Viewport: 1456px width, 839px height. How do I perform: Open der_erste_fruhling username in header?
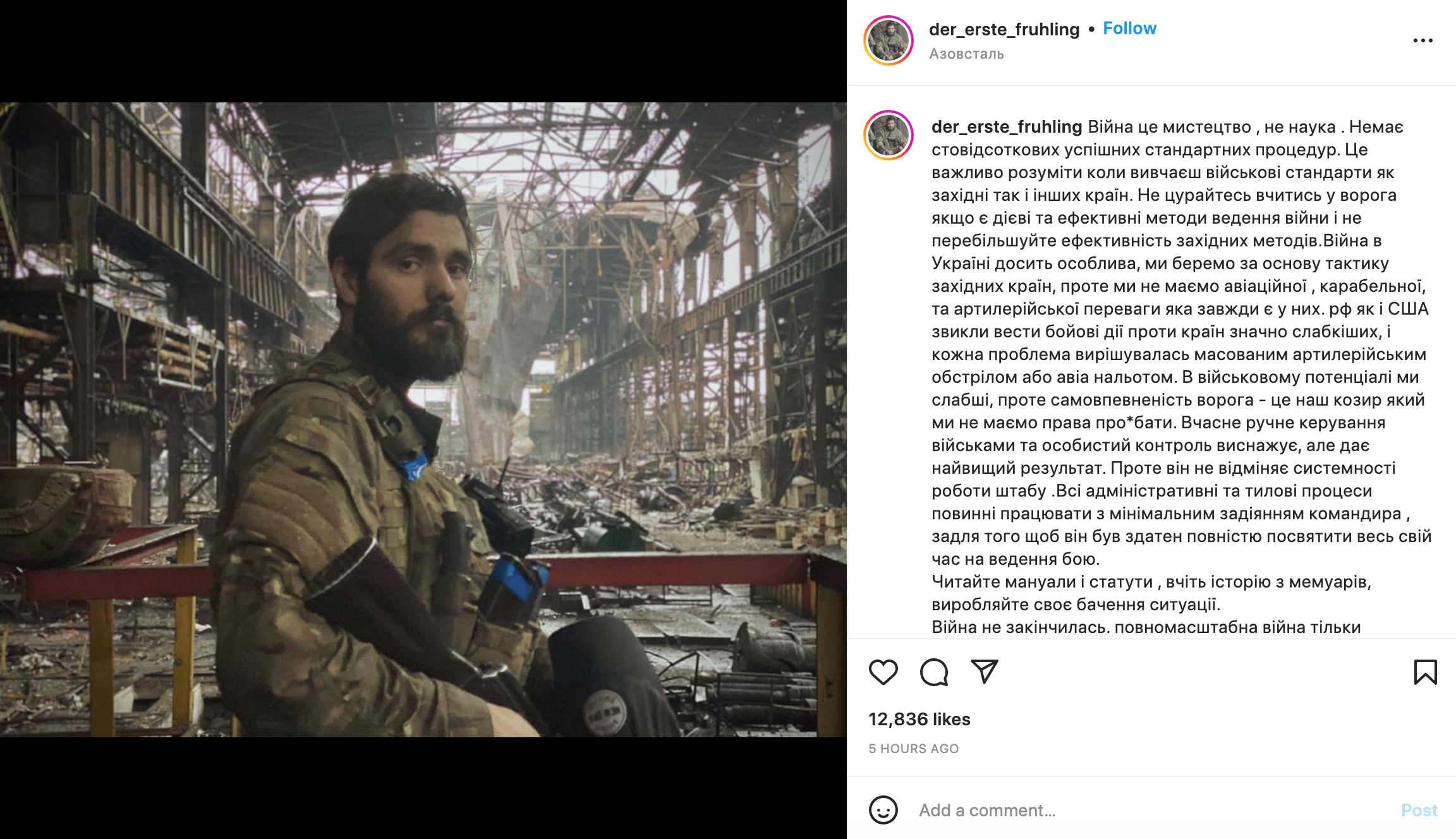[x=1004, y=29]
